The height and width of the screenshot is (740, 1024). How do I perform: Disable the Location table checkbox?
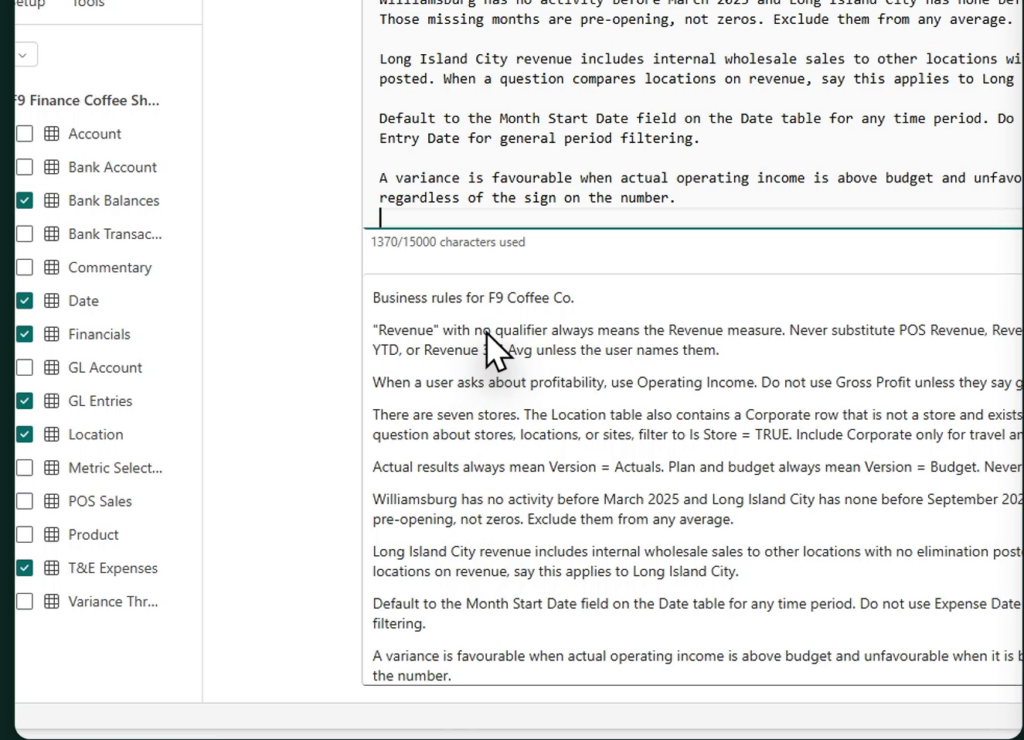(24, 434)
